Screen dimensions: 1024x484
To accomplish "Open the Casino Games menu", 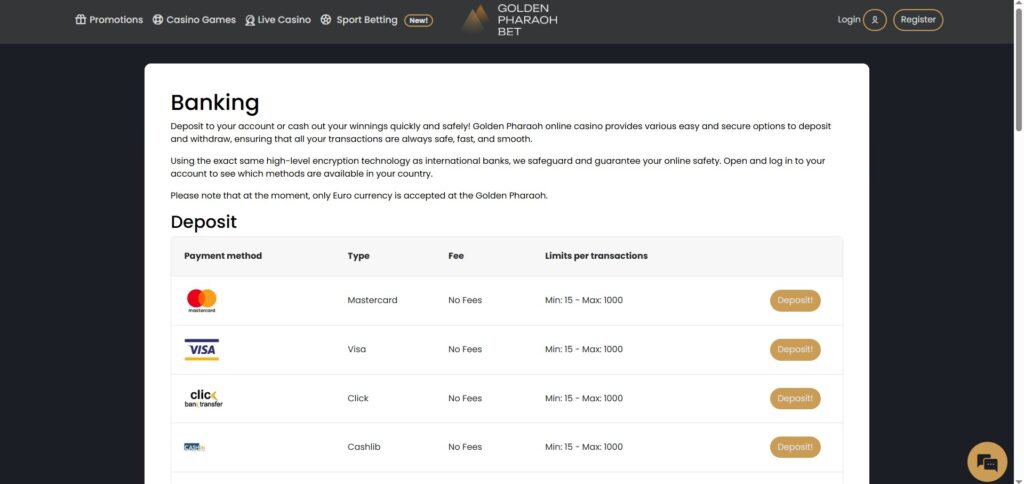I will pos(200,20).
